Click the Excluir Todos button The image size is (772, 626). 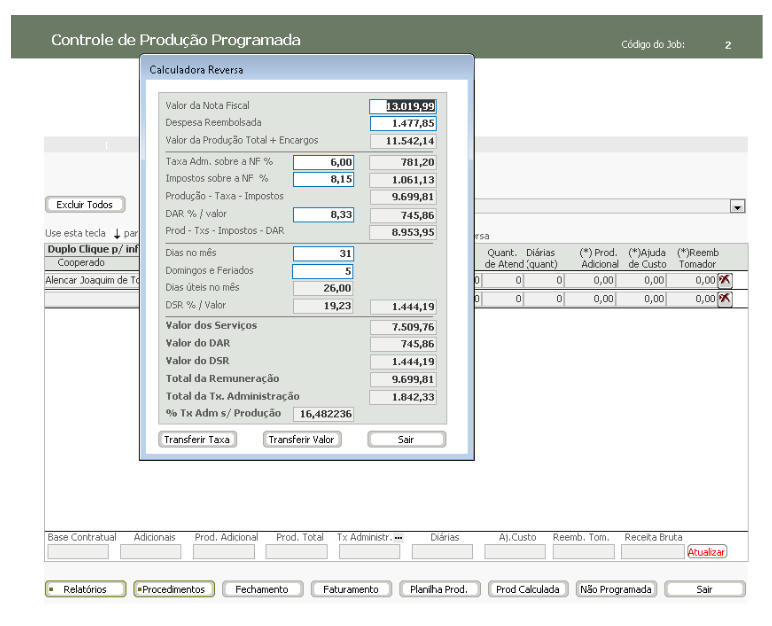point(85,205)
